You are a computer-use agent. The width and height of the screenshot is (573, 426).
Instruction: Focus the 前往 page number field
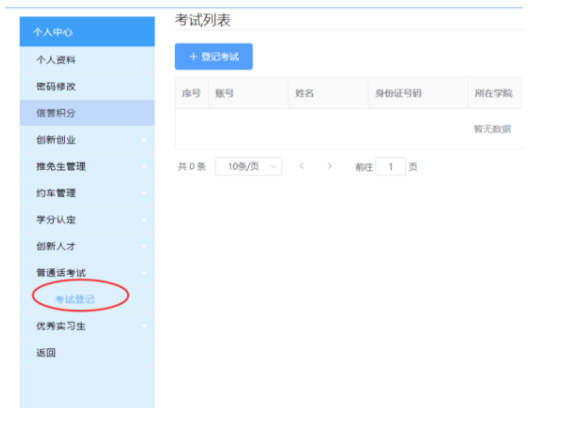pyautogui.click(x=391, y=167)
